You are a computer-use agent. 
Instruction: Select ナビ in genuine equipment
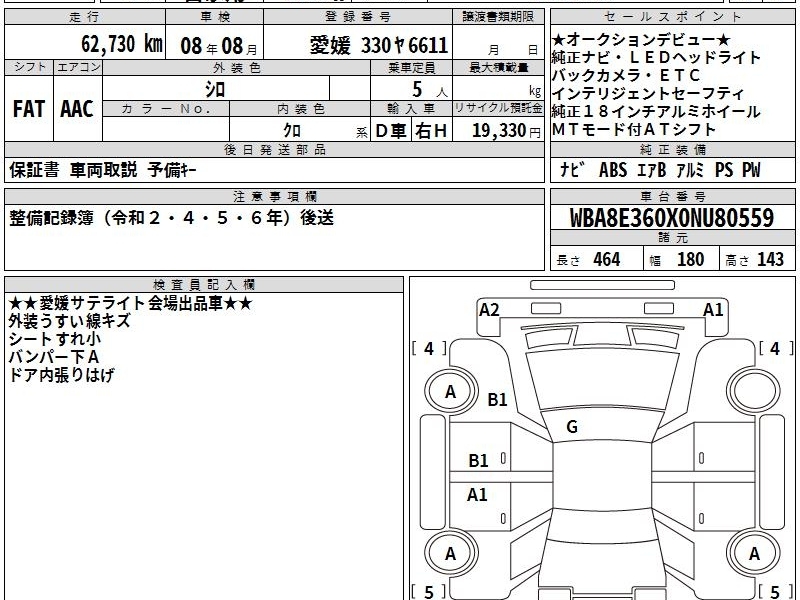(x=572, y=170)
